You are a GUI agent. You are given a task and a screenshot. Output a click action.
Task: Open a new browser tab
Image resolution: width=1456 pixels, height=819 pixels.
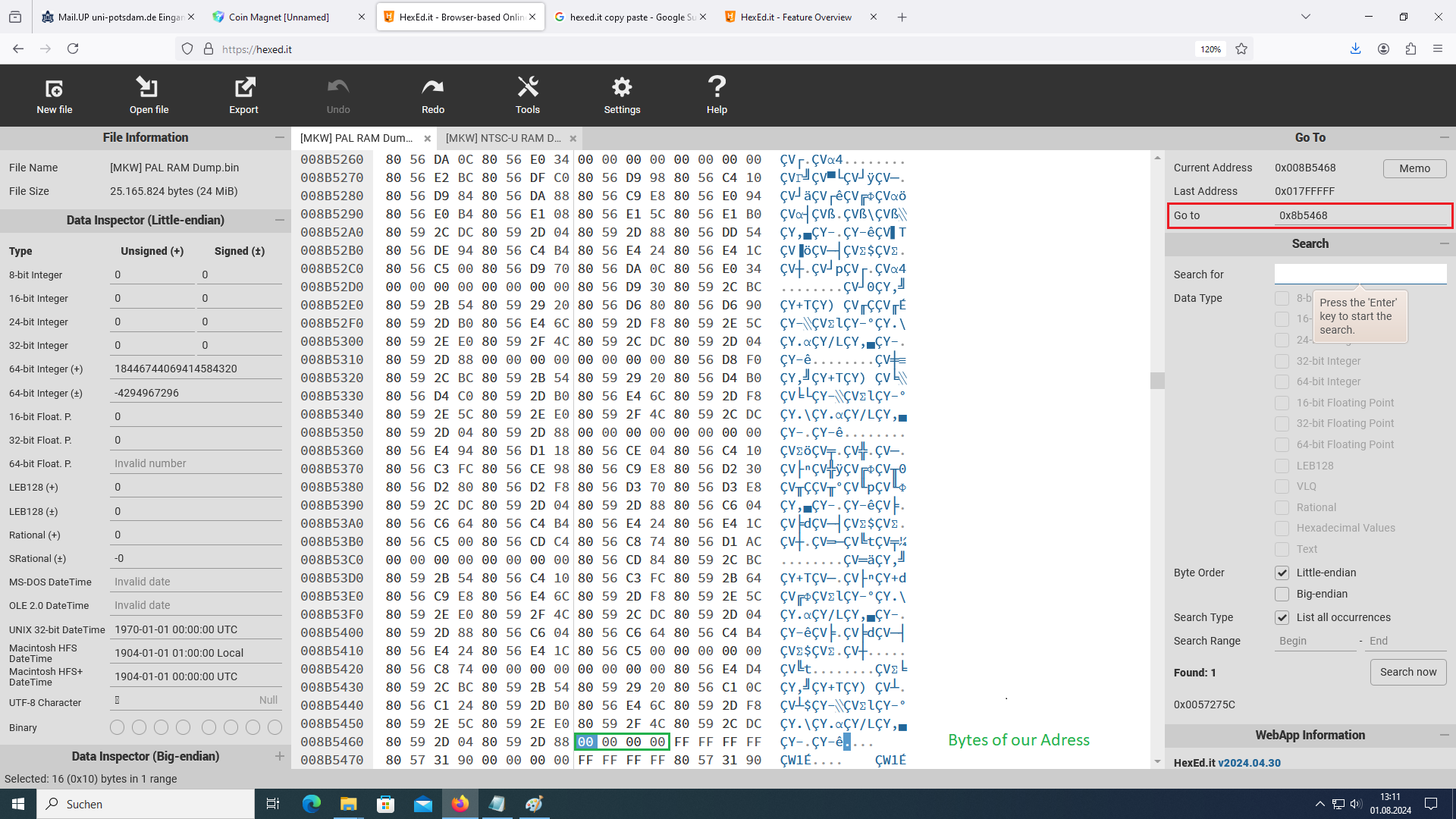(902, 17)
